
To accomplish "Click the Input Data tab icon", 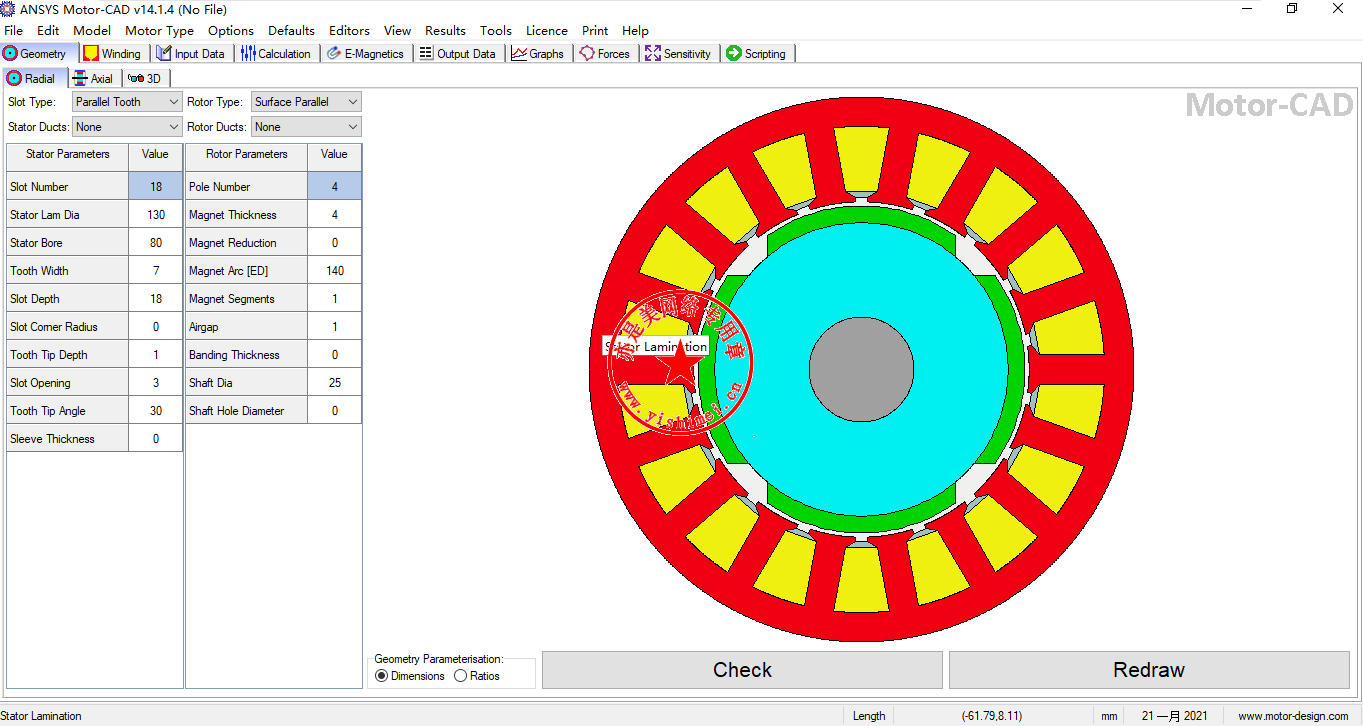I will point(164,53).
